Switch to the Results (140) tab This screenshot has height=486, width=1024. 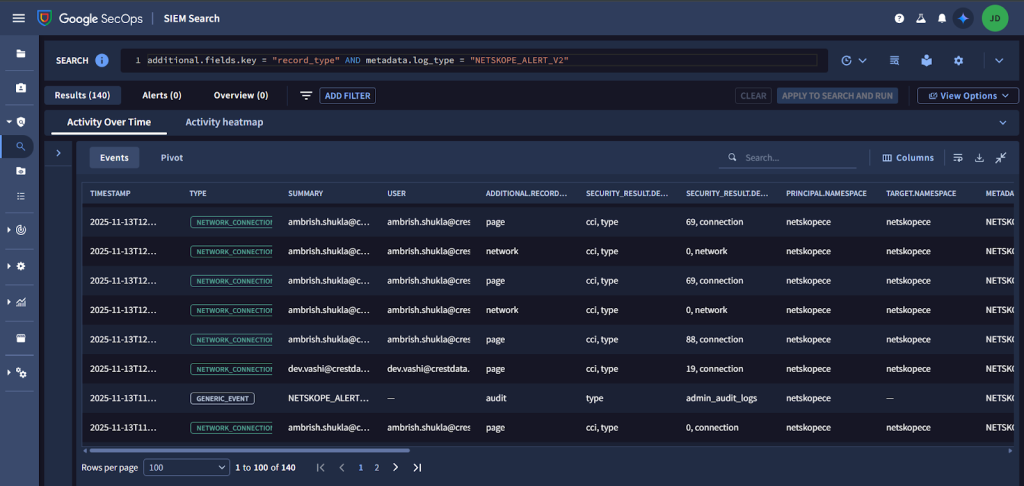(82, 95)
